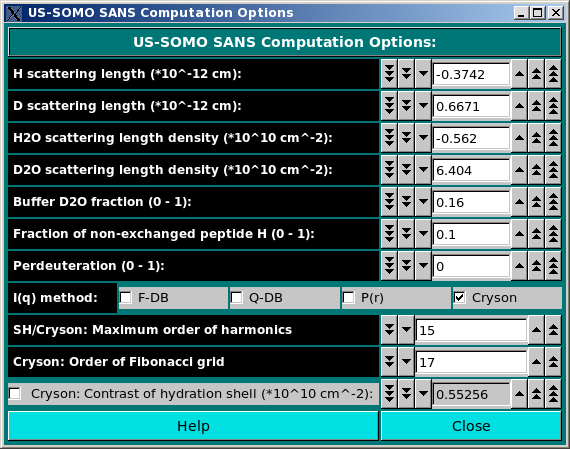Screen dimensions: 570x449
Task: Single-arrow decrease H scattering length
Action: (x=423, y=74)
